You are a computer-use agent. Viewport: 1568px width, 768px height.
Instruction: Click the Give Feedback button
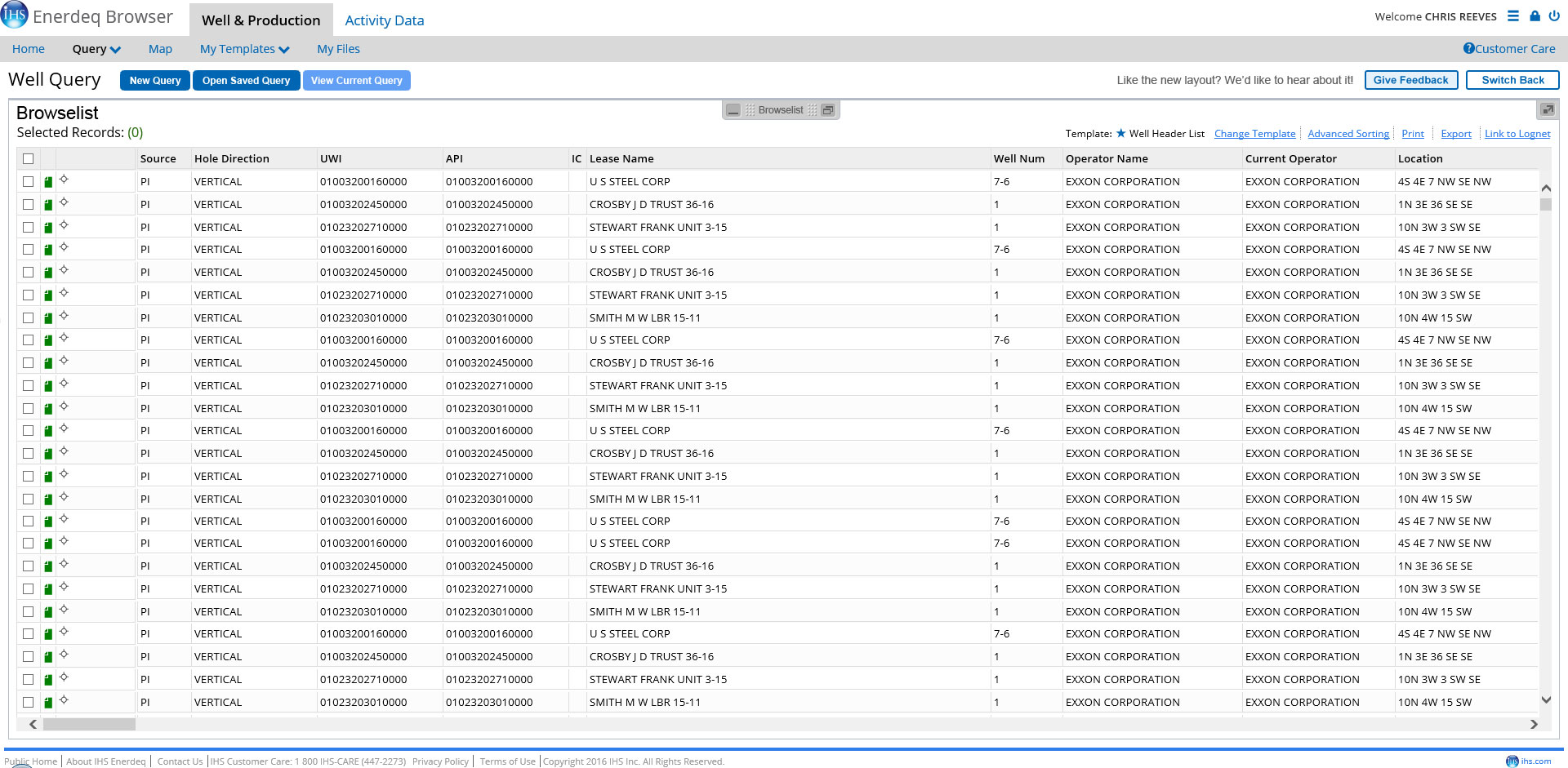1411,80
